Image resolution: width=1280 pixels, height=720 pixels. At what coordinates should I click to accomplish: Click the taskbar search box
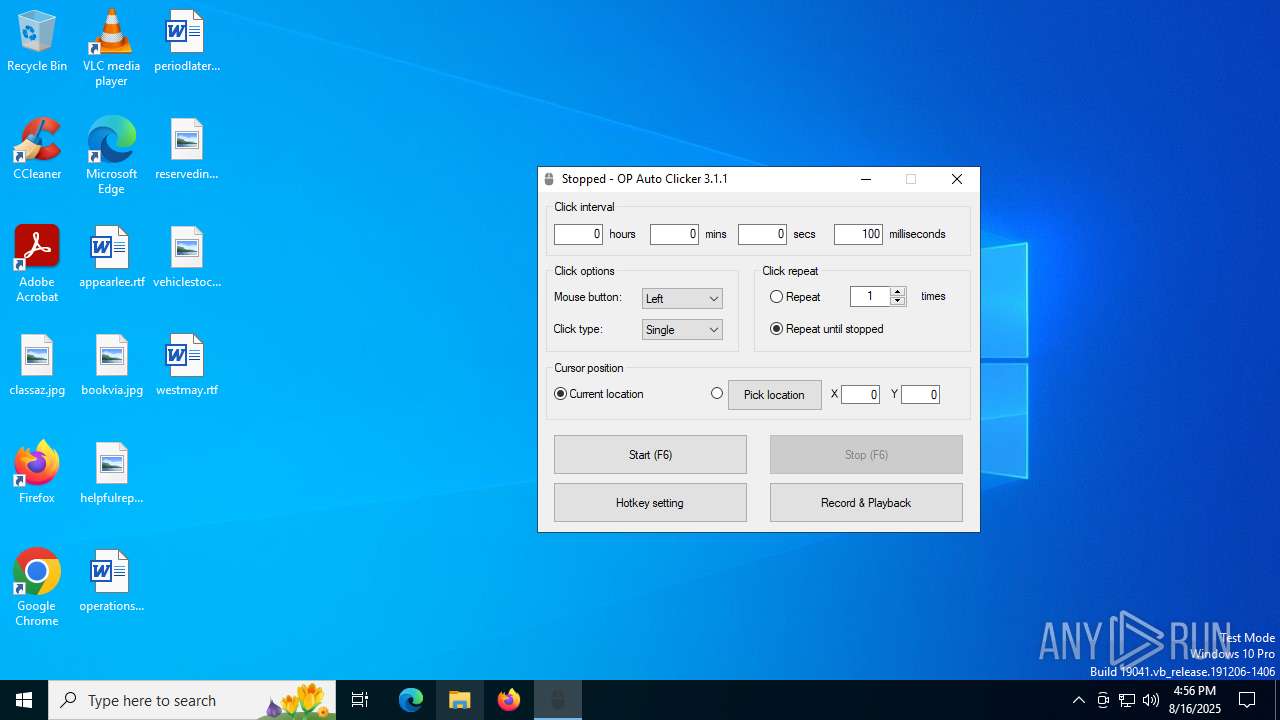(193, 700)
